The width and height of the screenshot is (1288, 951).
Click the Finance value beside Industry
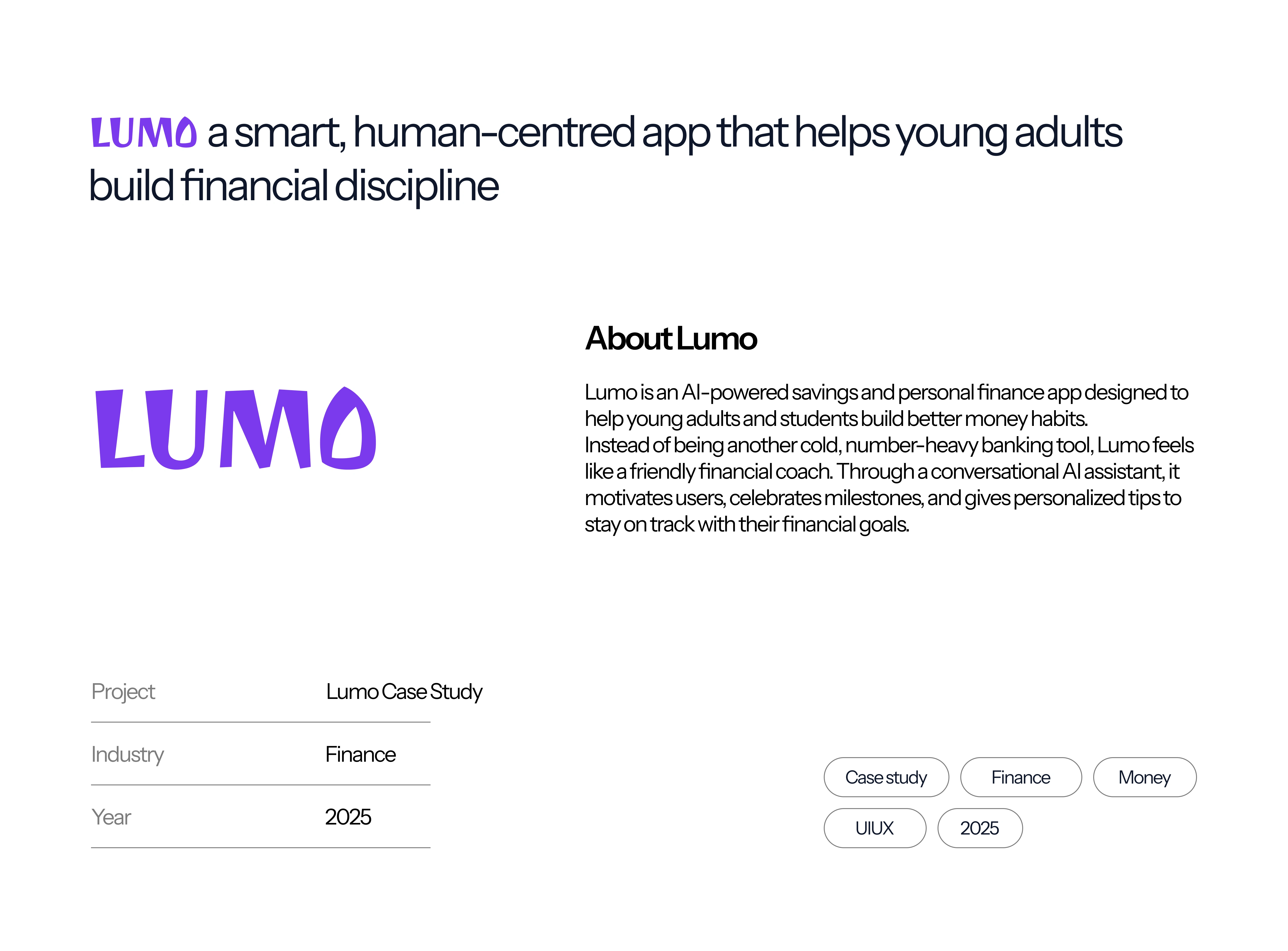click(x=360, y=754)
